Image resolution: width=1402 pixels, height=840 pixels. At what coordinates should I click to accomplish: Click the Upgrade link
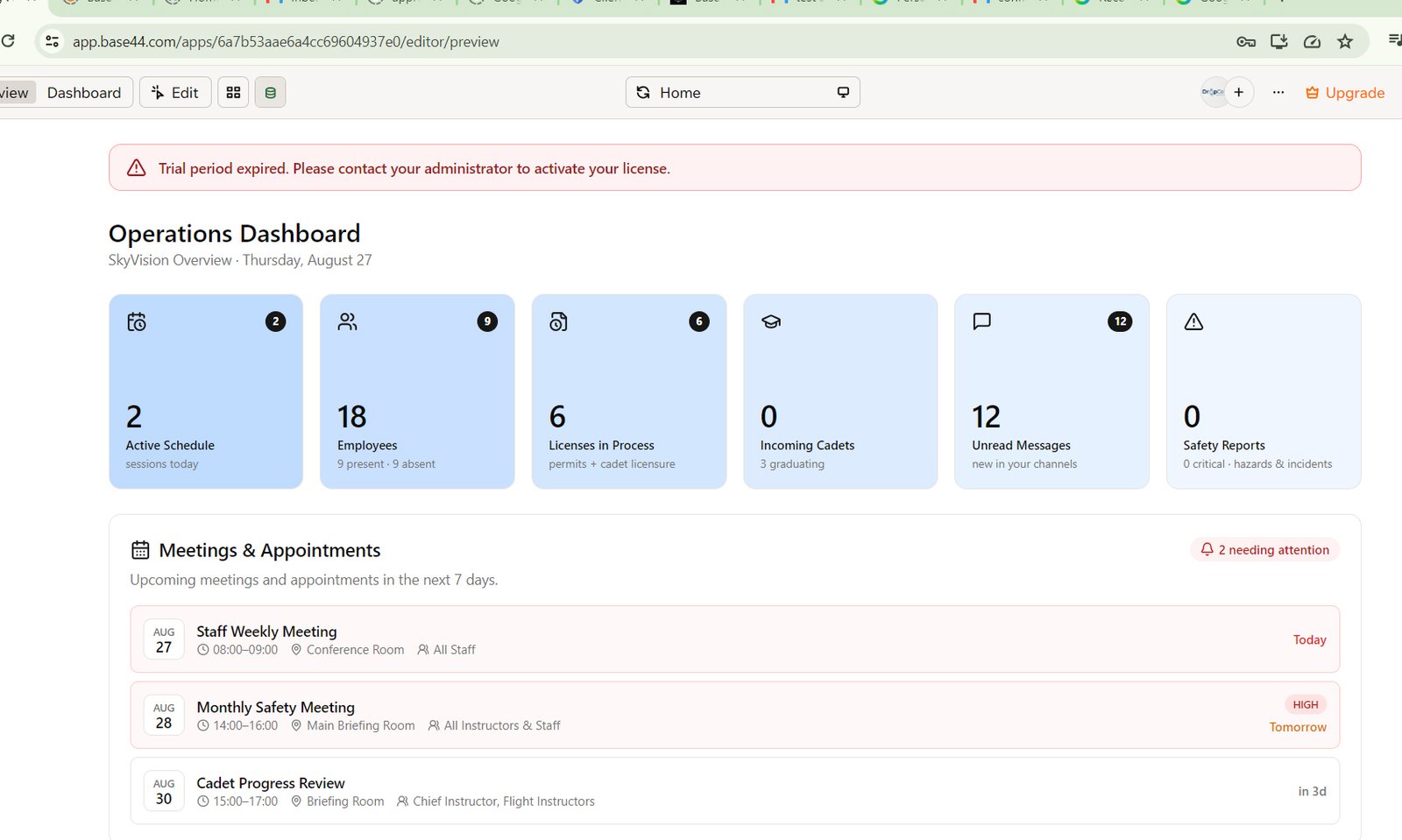tap(1345, 92)
